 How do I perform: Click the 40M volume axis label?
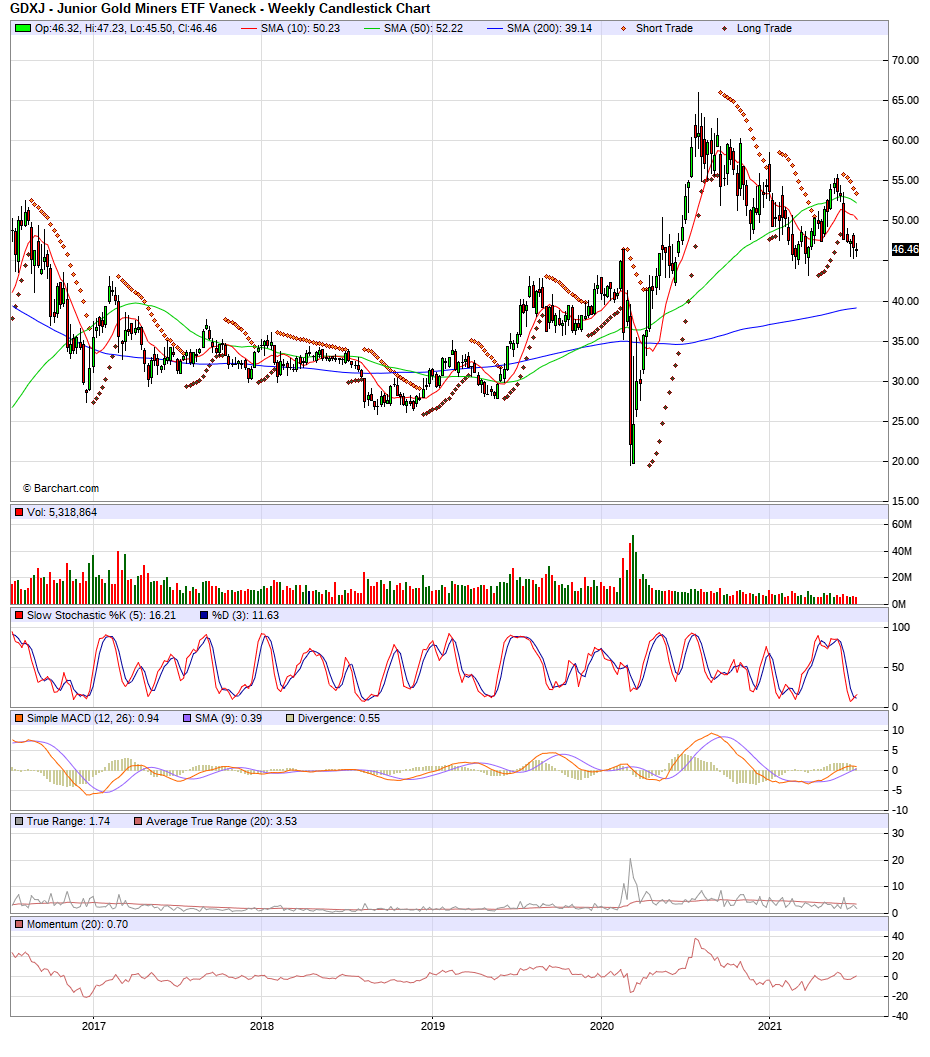902,551
